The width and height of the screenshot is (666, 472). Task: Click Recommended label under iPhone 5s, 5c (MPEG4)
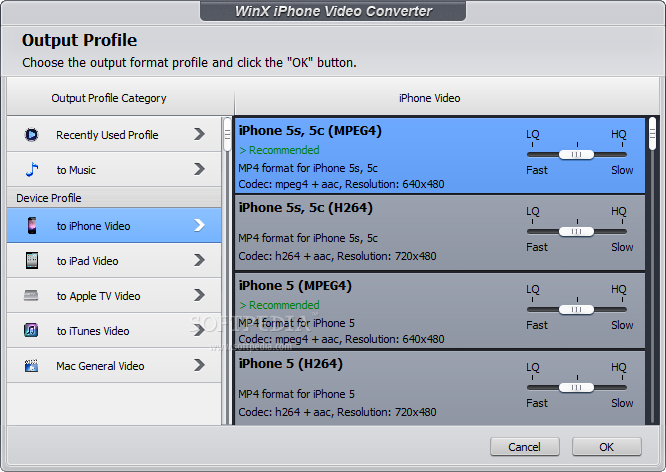(x=279, y=150)
